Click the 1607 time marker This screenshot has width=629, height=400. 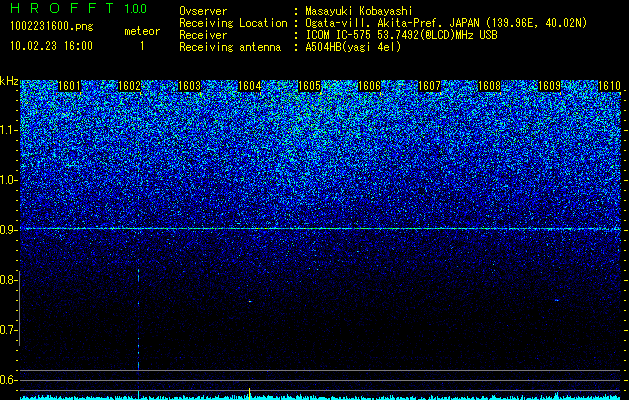pos(429,86)
